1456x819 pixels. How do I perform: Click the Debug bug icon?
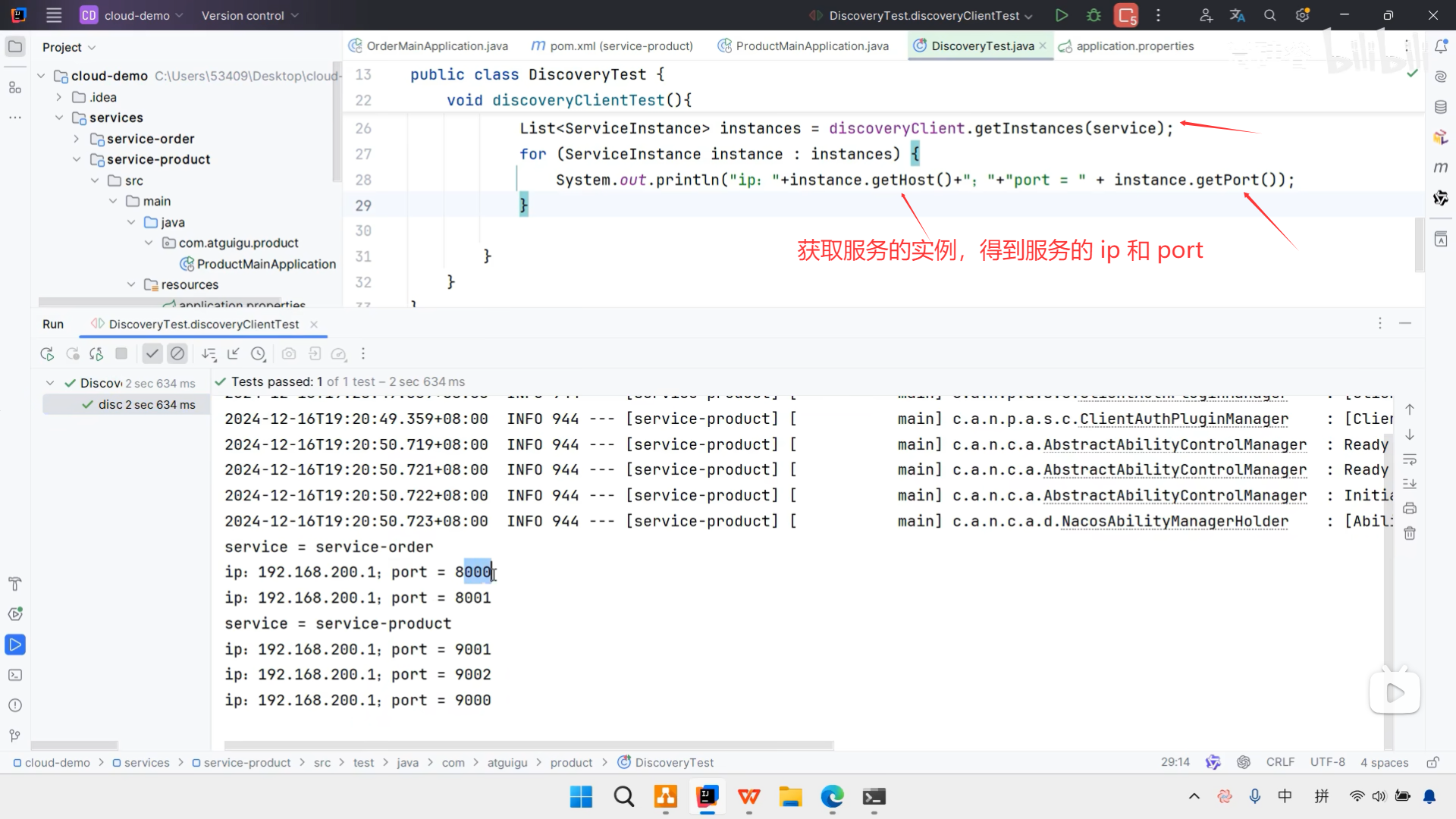click(1094, 15)
